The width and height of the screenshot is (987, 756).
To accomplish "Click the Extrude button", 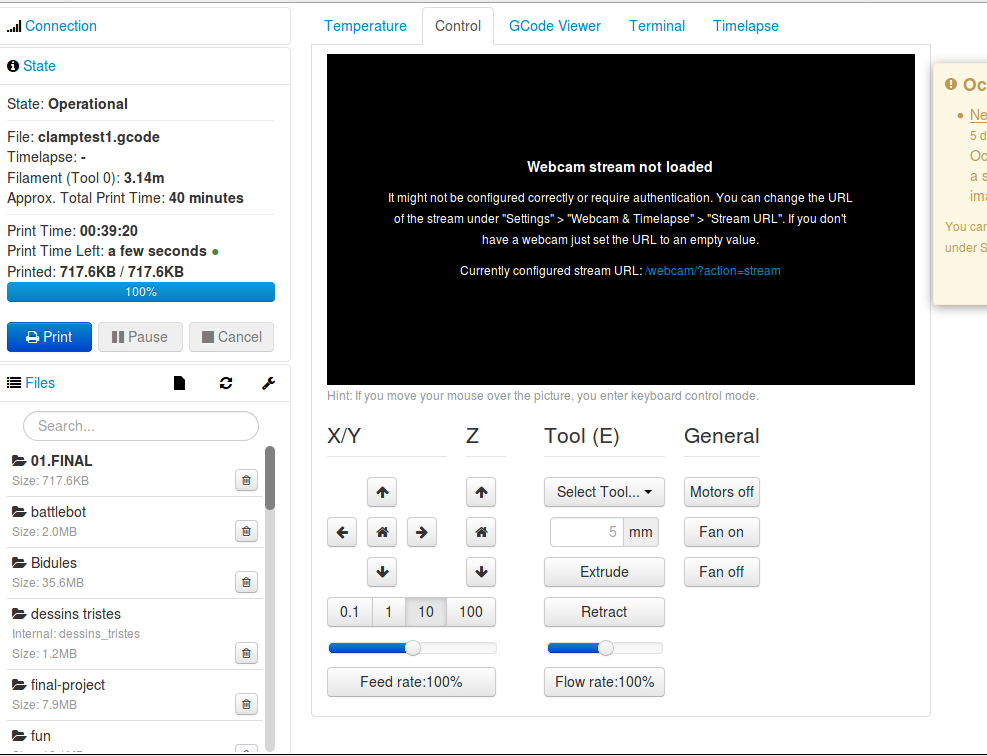I will (x=604, y=572).
